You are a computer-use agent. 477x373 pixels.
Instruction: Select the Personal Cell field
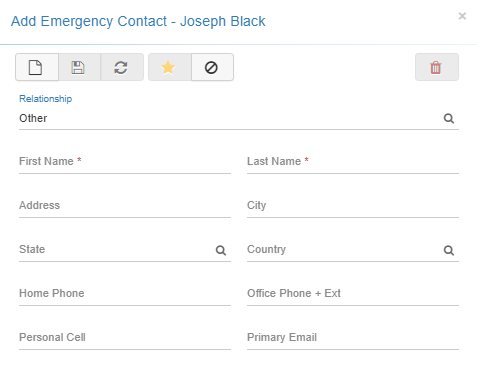[x=125, y=337]
